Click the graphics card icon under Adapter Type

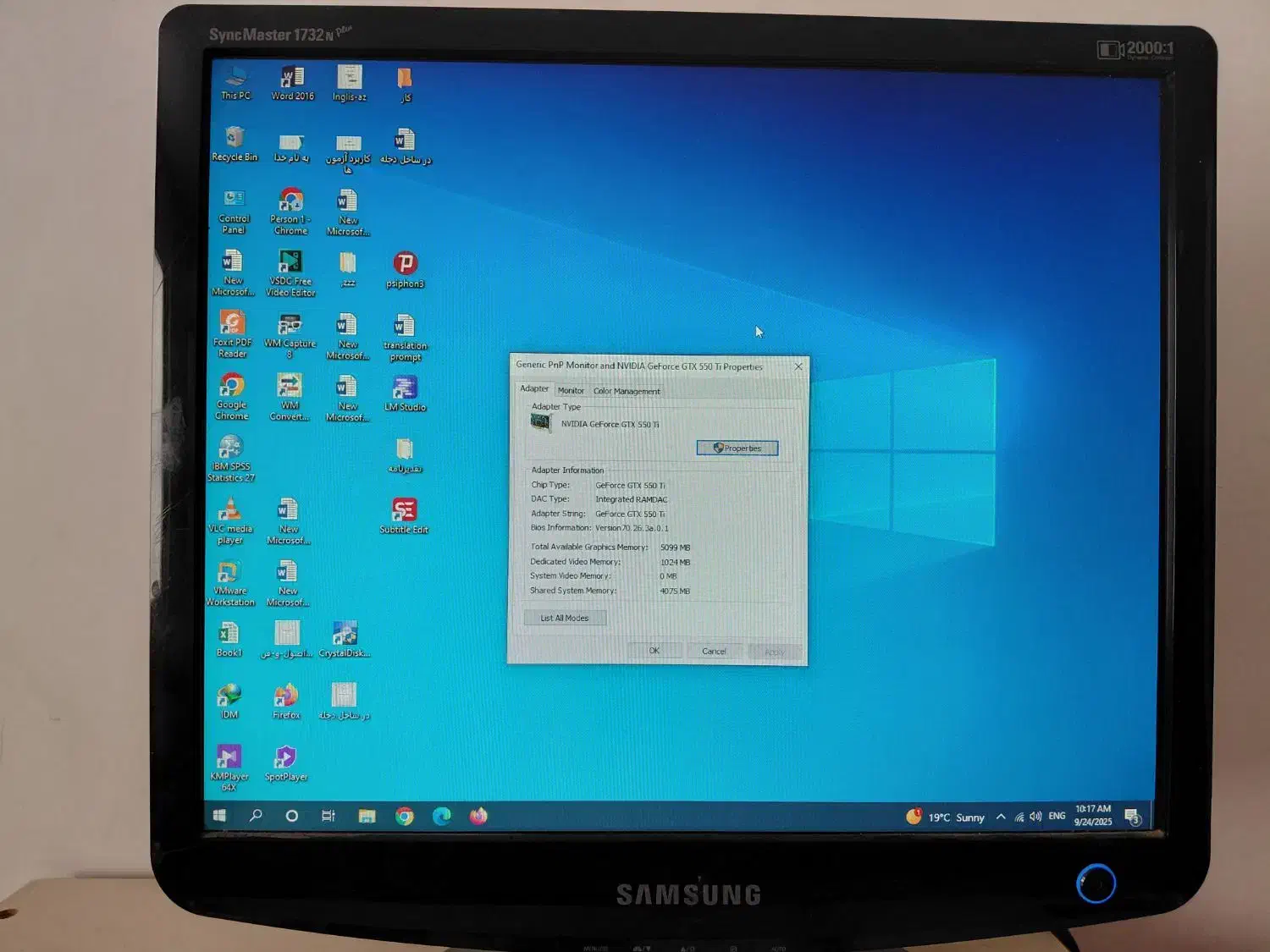pos(541,422)
